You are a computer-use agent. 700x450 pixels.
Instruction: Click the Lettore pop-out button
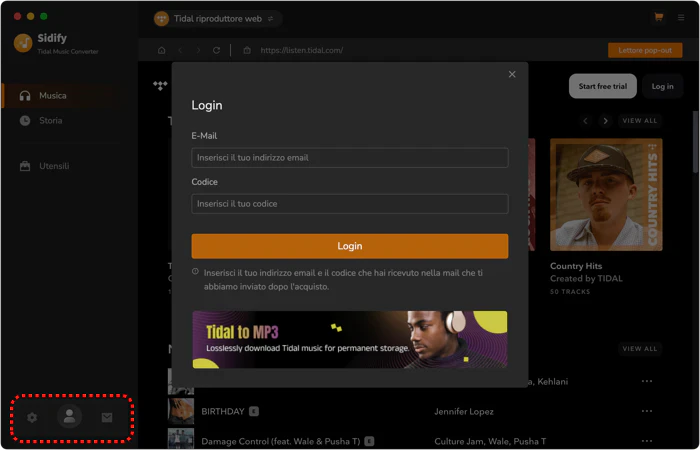(645, 50)
